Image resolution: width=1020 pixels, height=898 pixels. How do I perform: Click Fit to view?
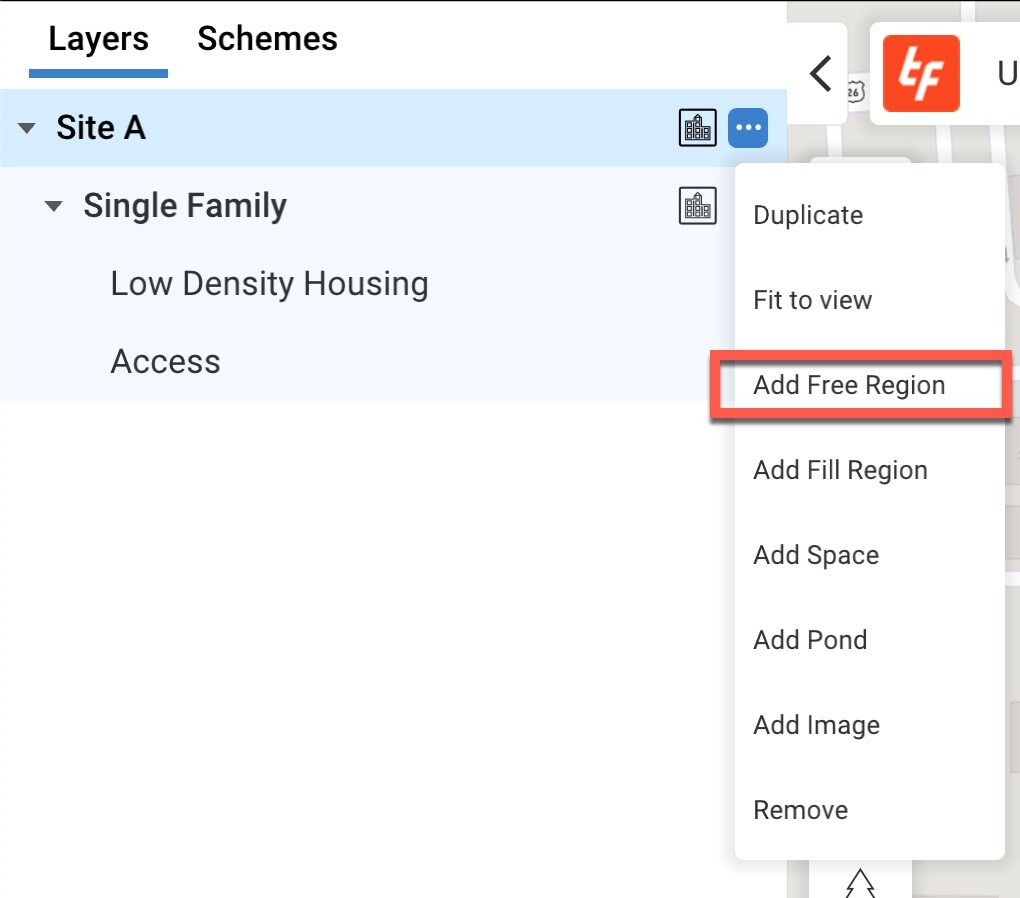point(812,299)
